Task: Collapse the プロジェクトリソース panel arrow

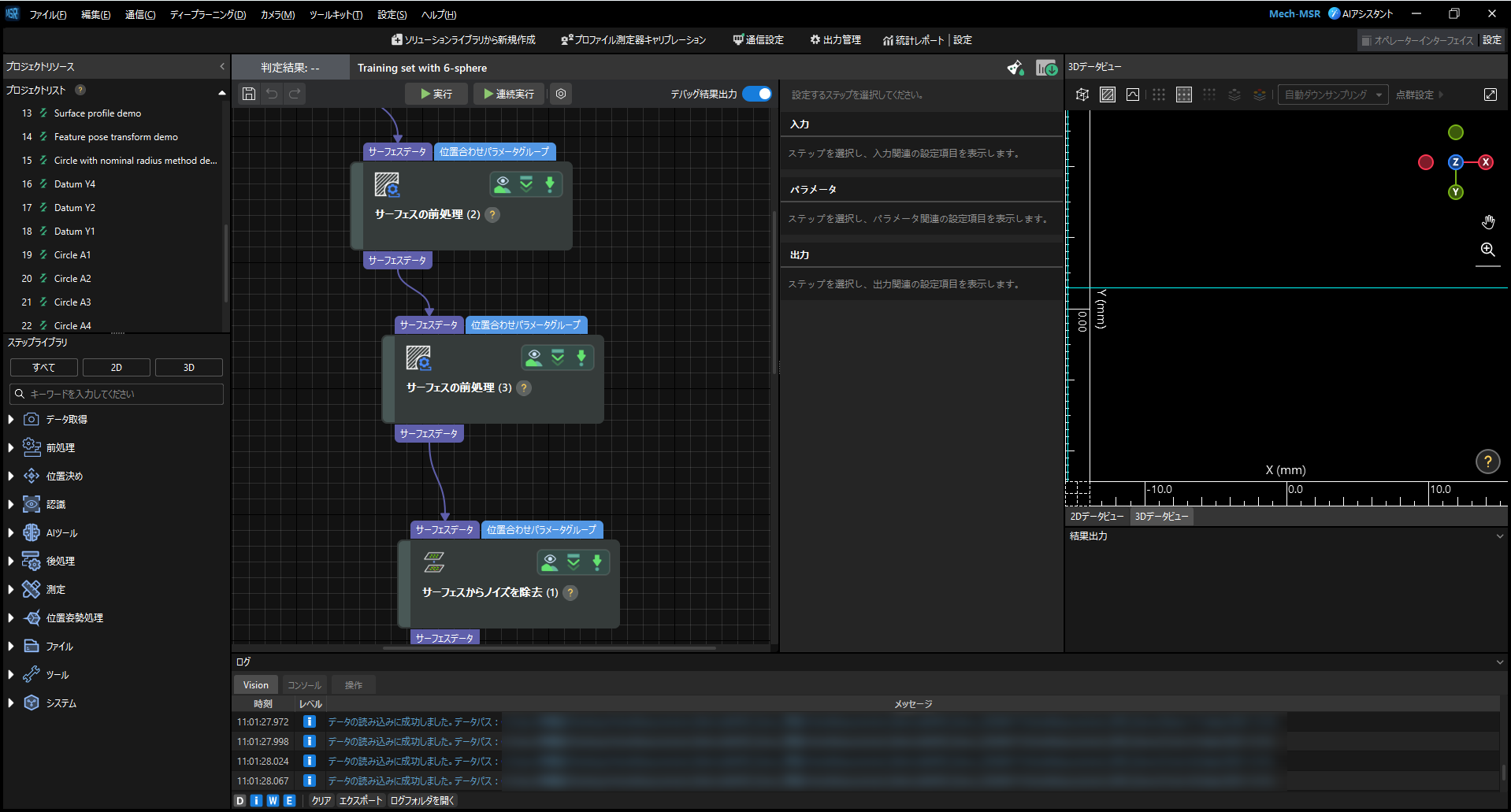Action: point(222,67)
